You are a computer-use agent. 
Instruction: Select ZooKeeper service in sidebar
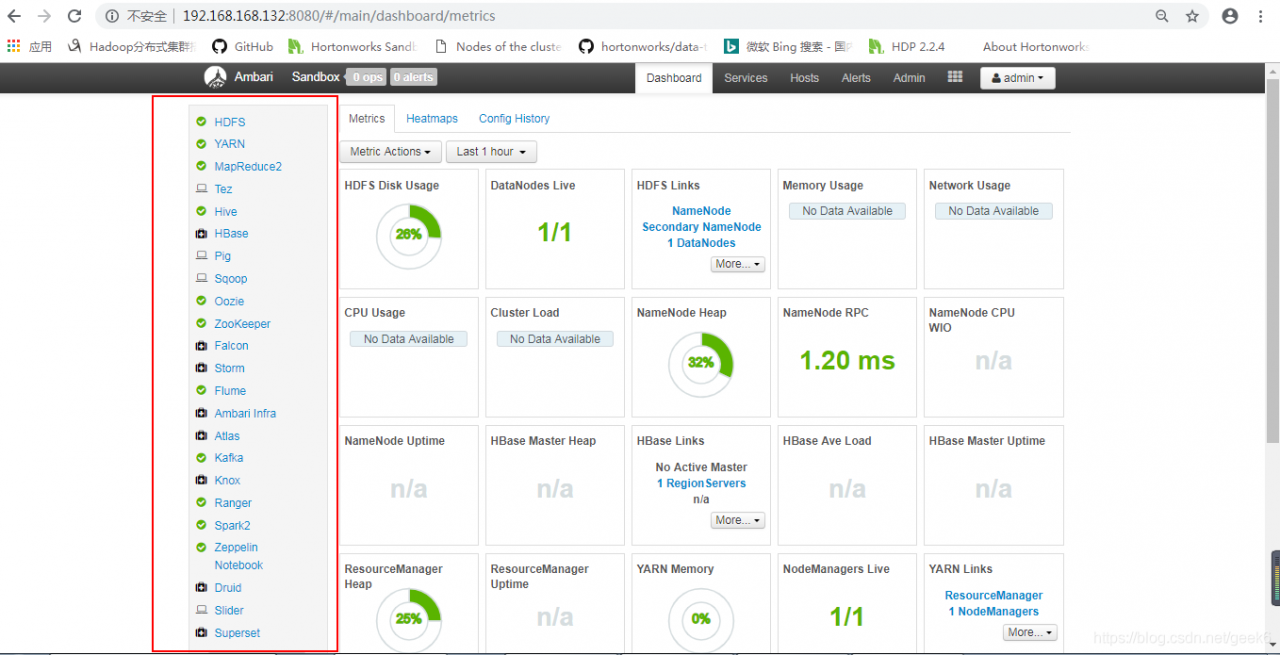coord(242,324)
